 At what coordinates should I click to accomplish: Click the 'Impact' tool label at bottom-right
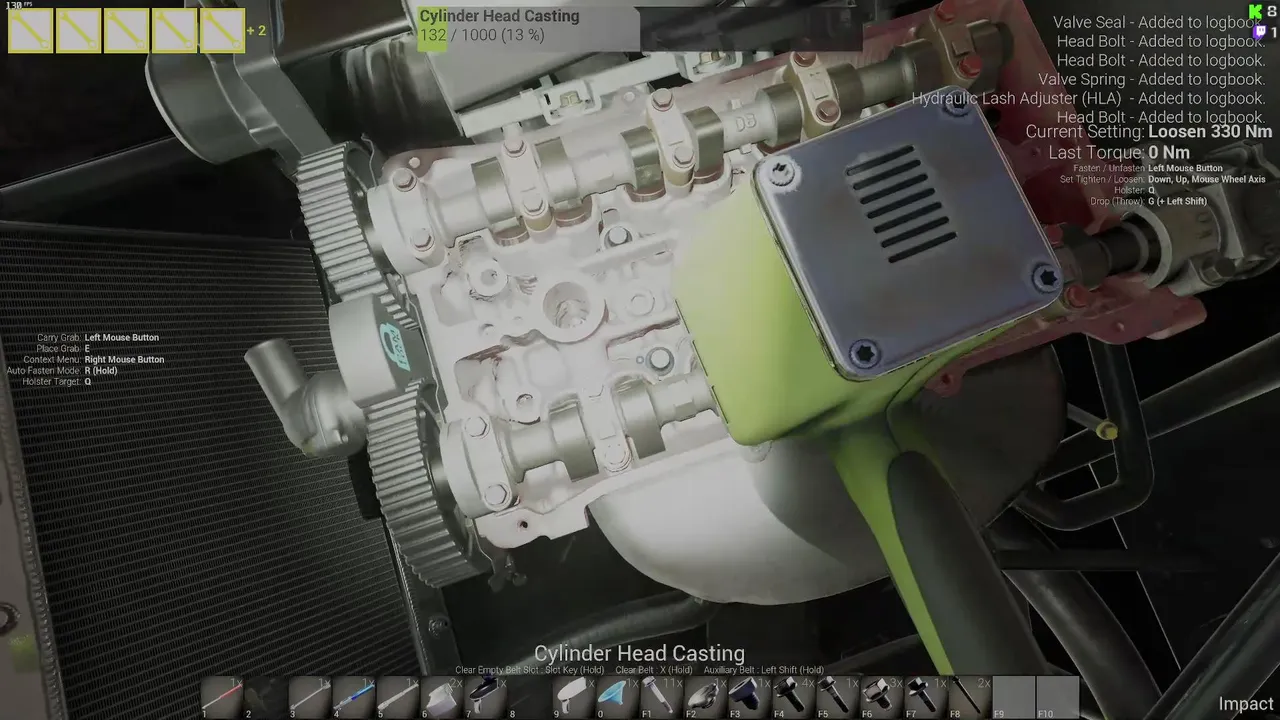(1246, 705)
